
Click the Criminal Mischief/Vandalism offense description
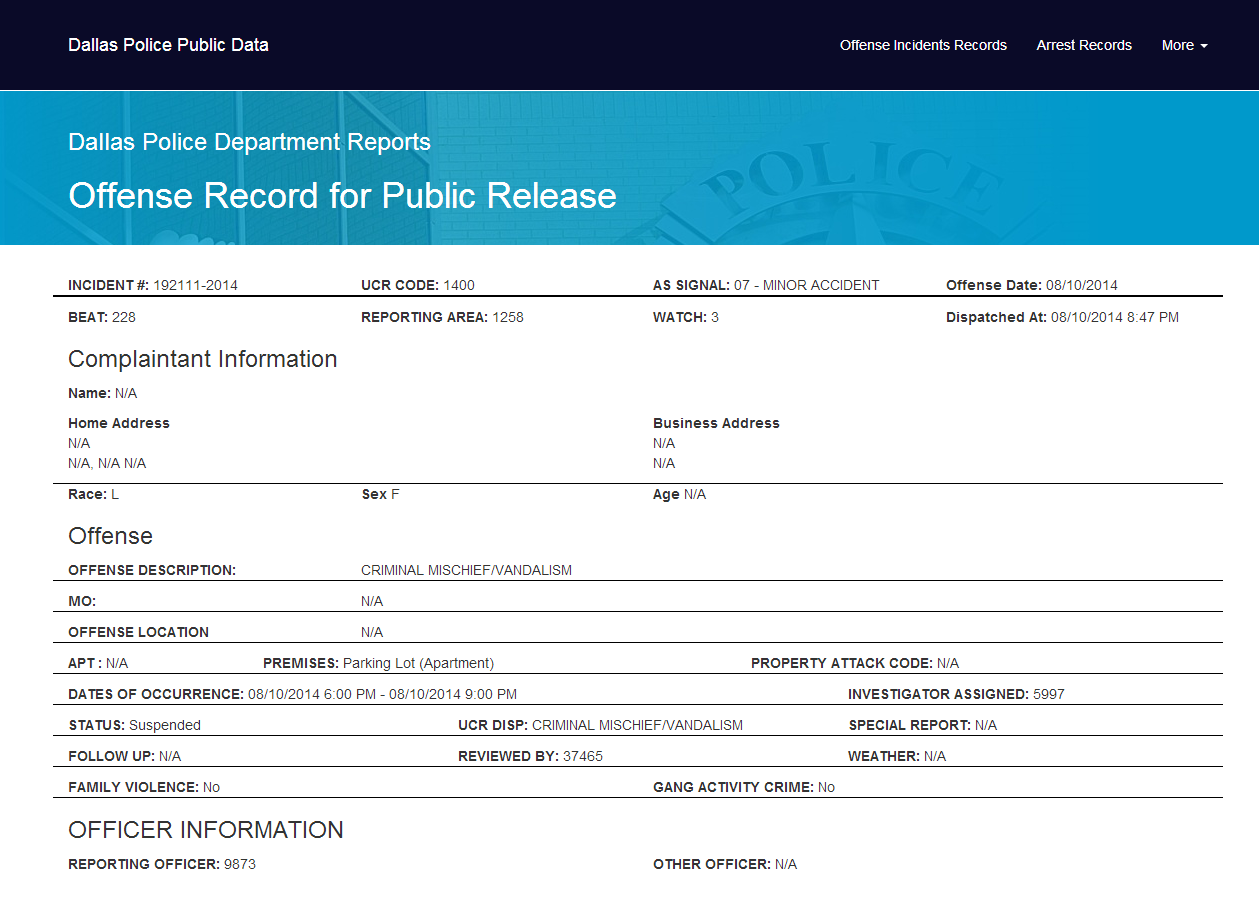coord(466,570)
